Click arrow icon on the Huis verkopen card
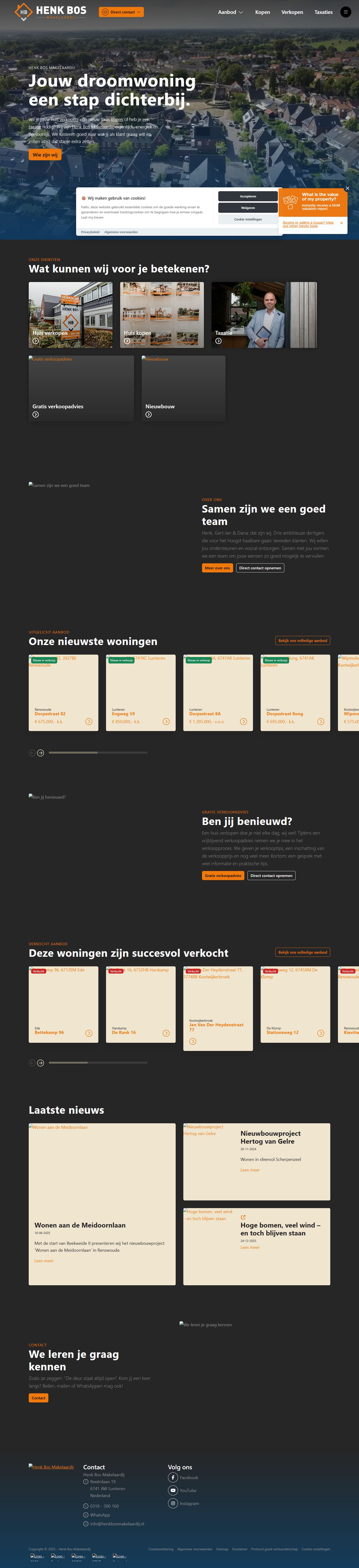Image resolution: width=359 pixels, height=1568 pixels. coord(35,341)
